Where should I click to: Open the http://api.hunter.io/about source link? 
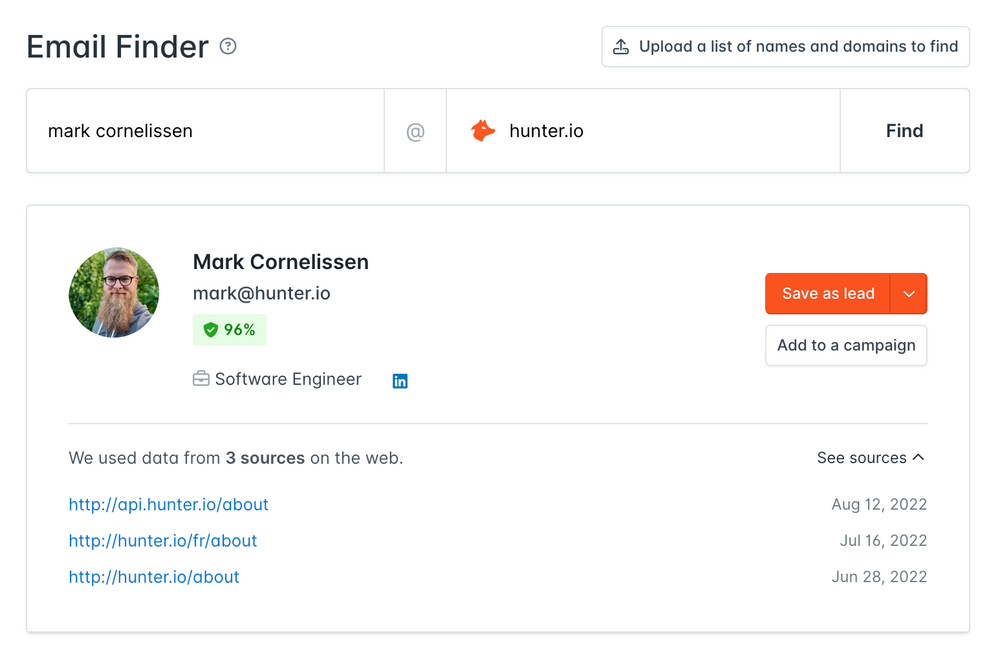point(168,504)
